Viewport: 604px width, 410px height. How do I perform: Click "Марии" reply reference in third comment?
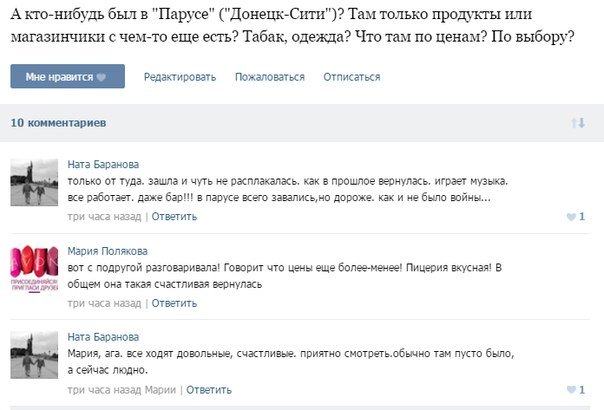tap(160, 390)
